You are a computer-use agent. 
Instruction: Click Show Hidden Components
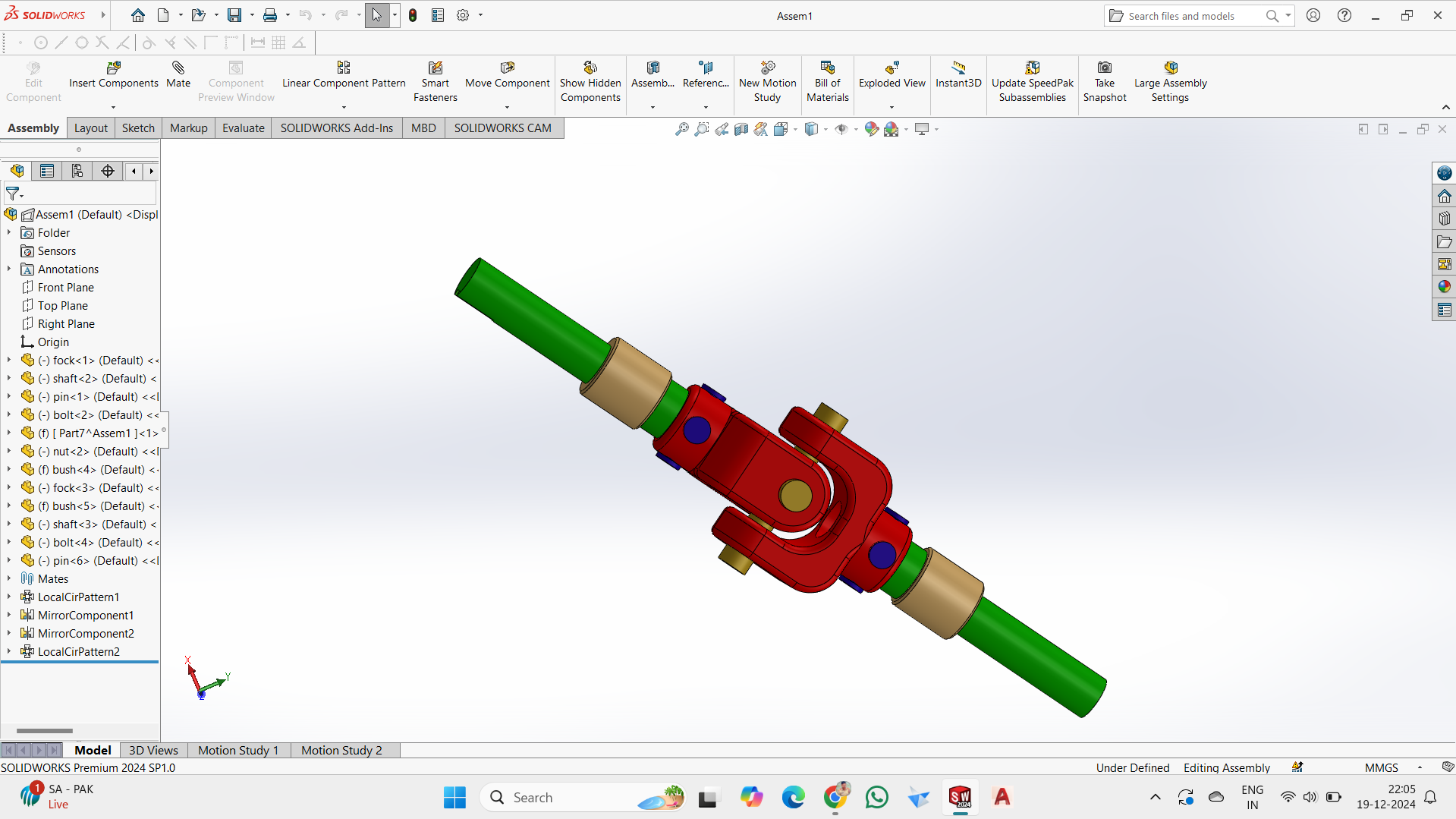click(590, 81)
